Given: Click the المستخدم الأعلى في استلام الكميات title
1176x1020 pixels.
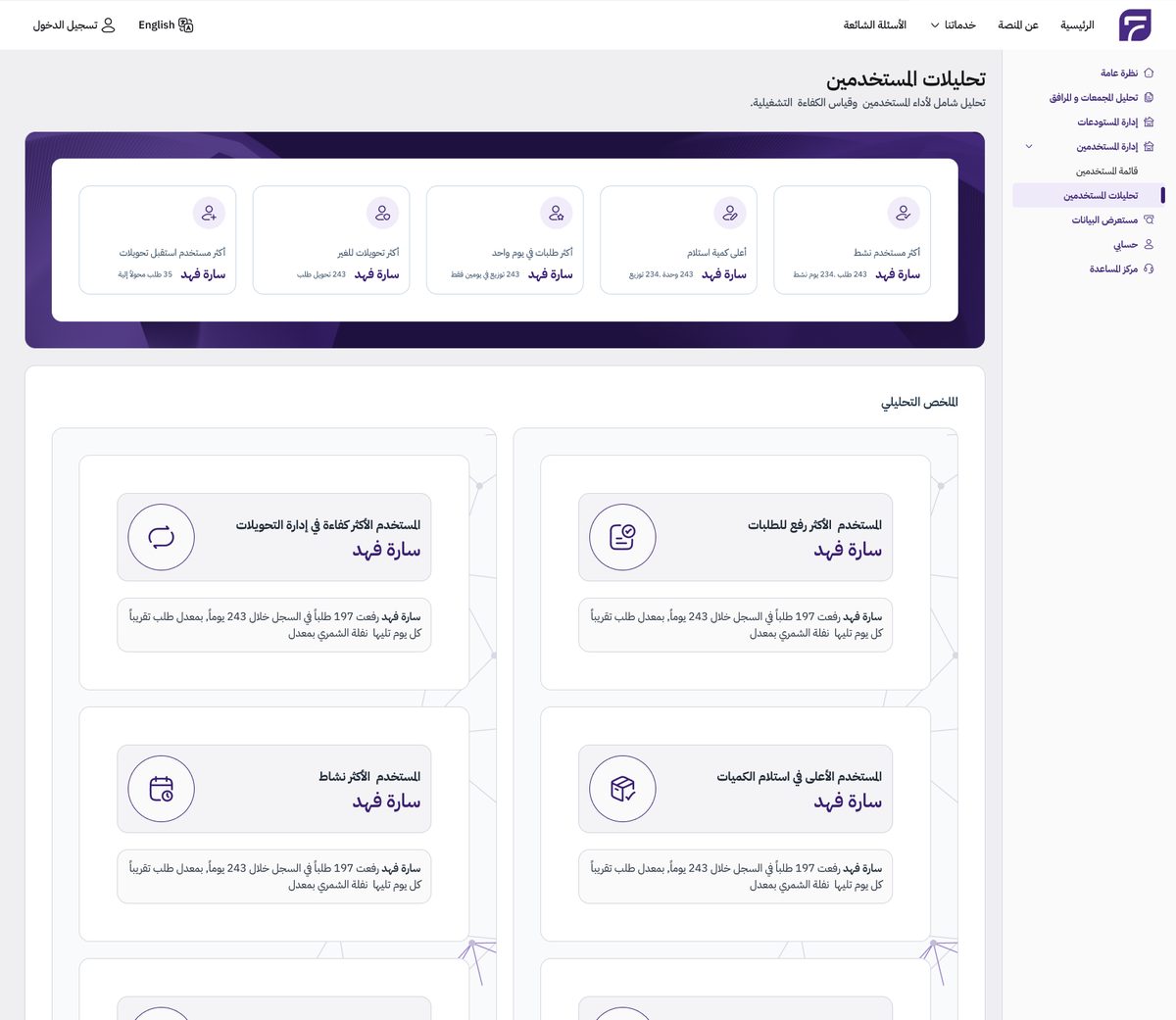Looking at the screenshot, I should [800, 777].
